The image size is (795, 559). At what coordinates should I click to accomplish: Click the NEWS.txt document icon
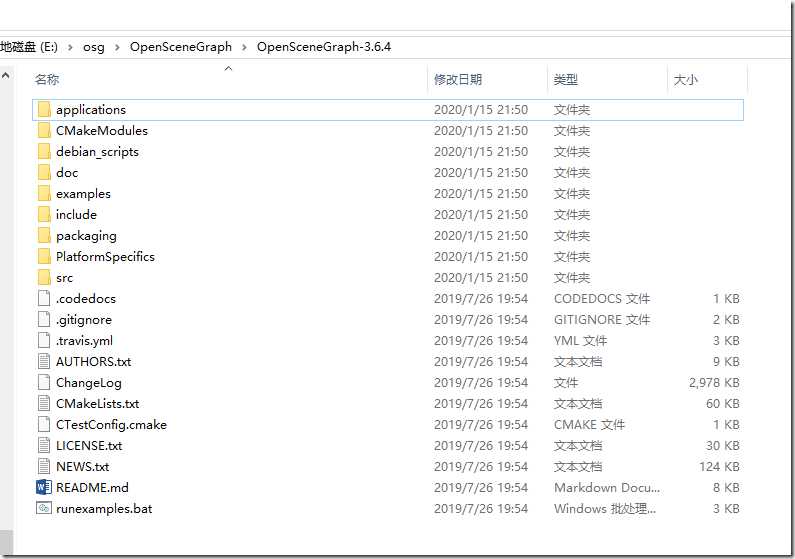pos(44,467)
